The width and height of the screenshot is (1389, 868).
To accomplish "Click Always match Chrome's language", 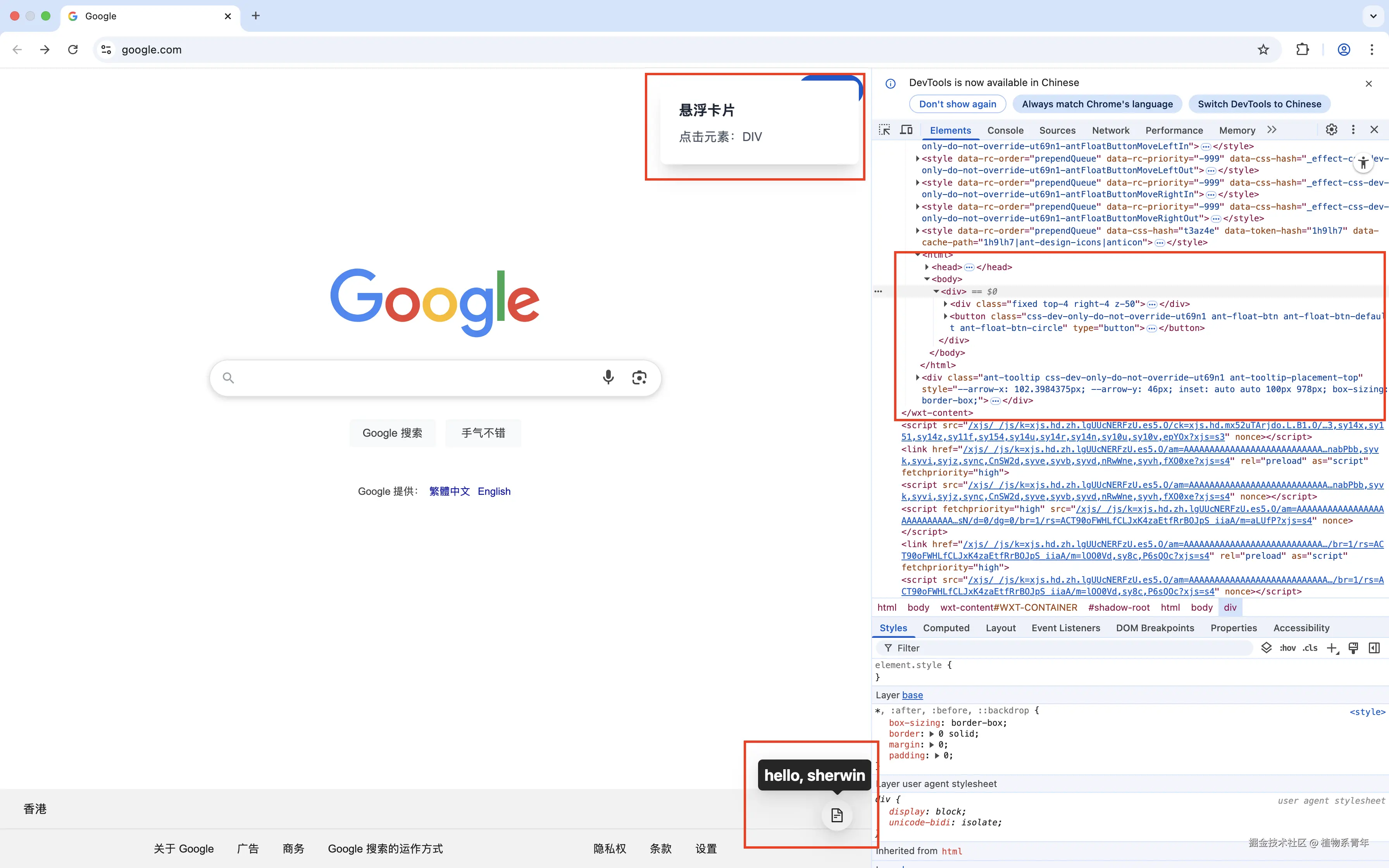I will click(x=1097, y=104).
